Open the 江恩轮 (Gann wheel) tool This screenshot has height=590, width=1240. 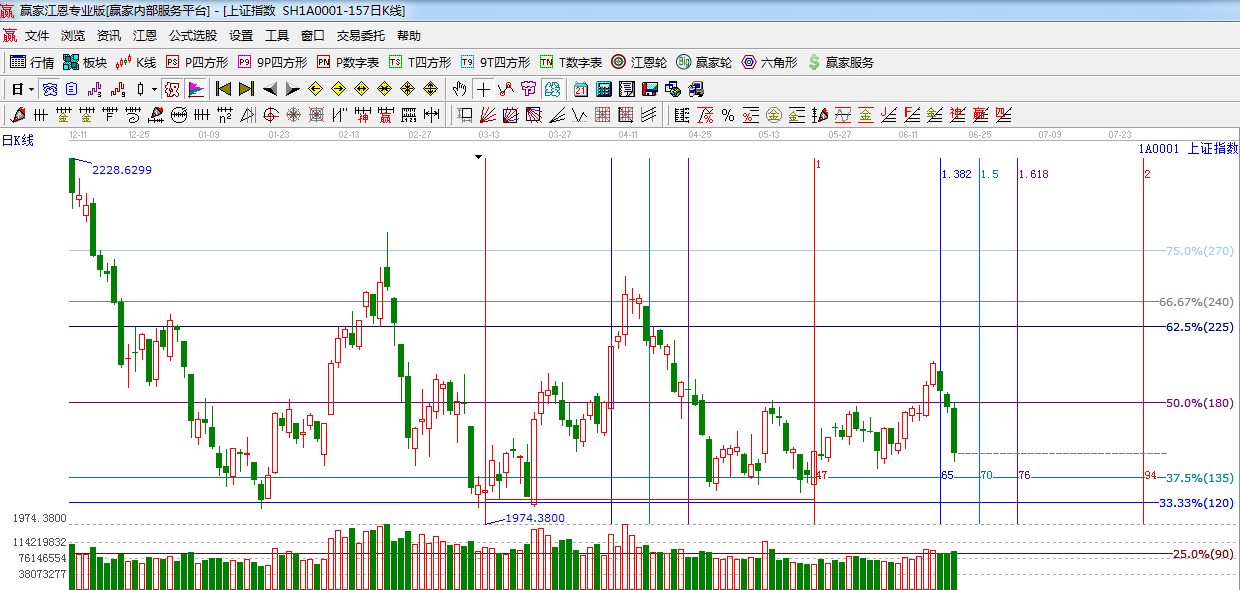coord(638,62)
